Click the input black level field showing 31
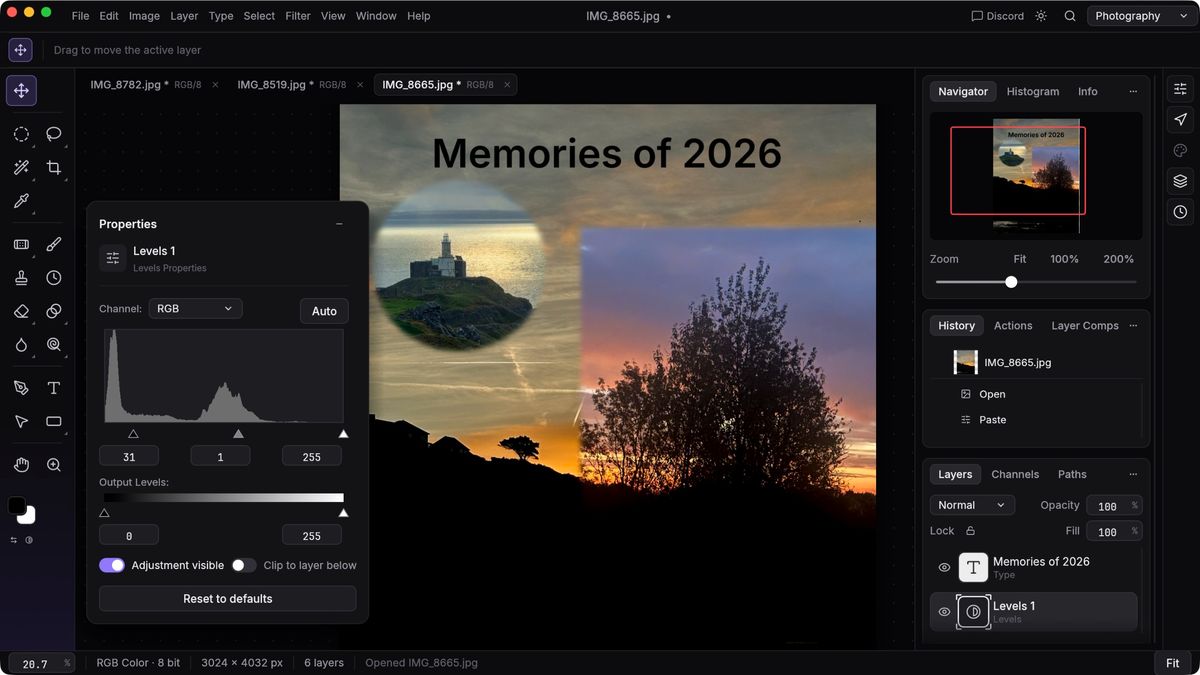This screenshot has height=675, width=1200. pos(129,456)
